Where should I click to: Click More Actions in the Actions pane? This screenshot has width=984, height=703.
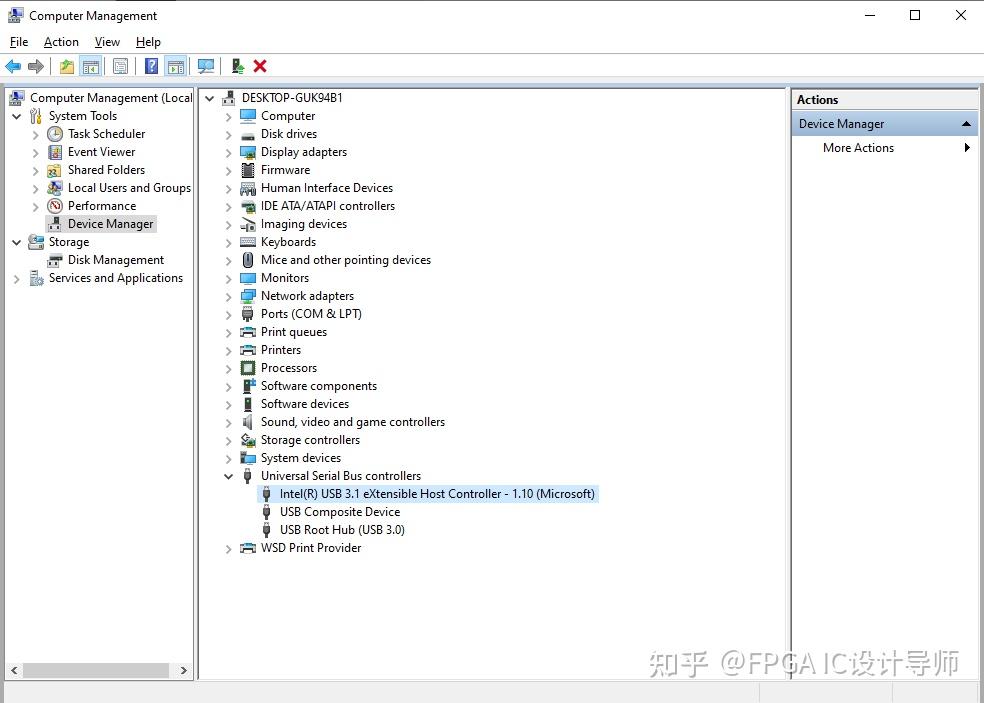click(x=858, y=147)
